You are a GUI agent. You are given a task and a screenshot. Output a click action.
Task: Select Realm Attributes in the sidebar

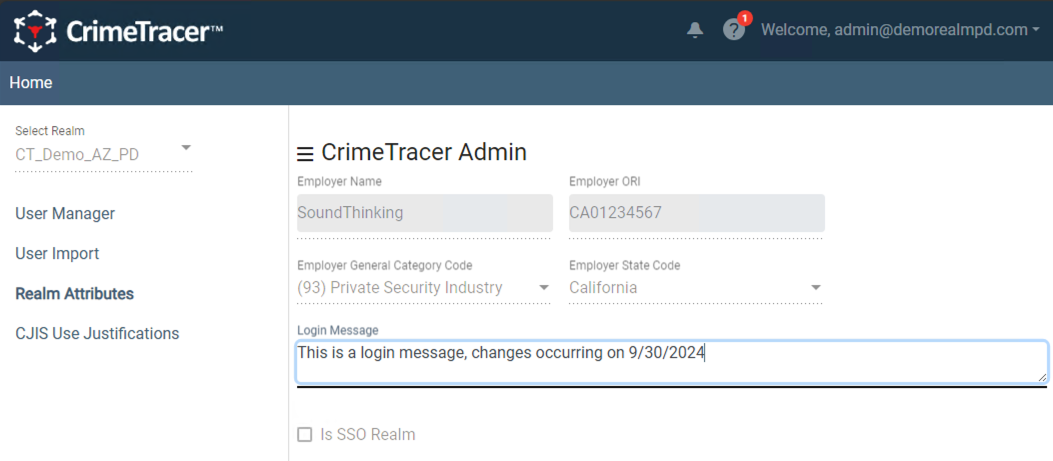pos(75,294)
